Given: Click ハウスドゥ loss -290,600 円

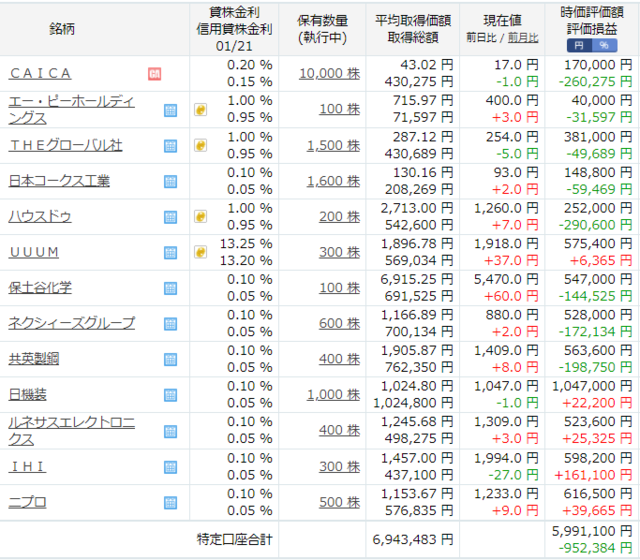Looking at the screenshot, I should (x=596, y=225).
